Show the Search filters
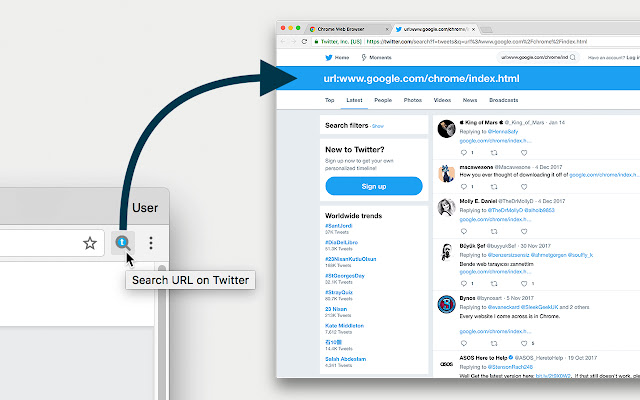This screenshot has height=400, width=640. click(378, 126)
